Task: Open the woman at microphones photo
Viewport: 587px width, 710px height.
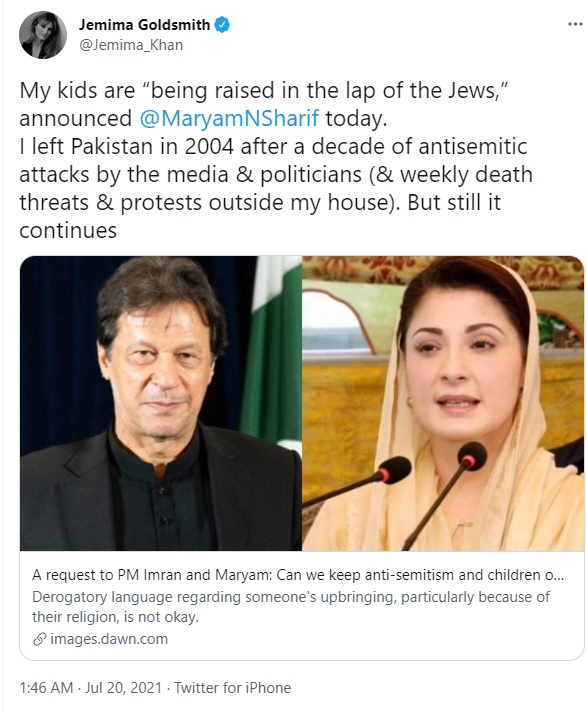Action: [x=443, y=403]
